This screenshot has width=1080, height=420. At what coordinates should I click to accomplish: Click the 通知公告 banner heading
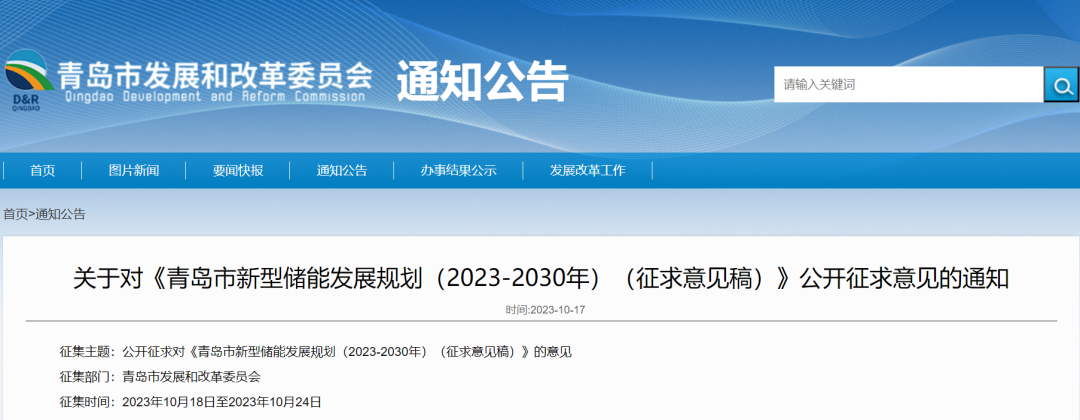[x=483, y=81]
